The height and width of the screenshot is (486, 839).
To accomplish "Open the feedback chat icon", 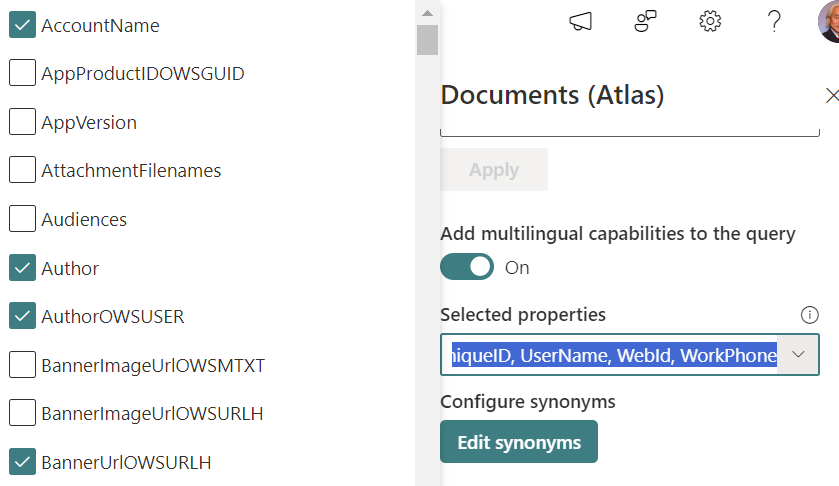I will coord(645,22).
